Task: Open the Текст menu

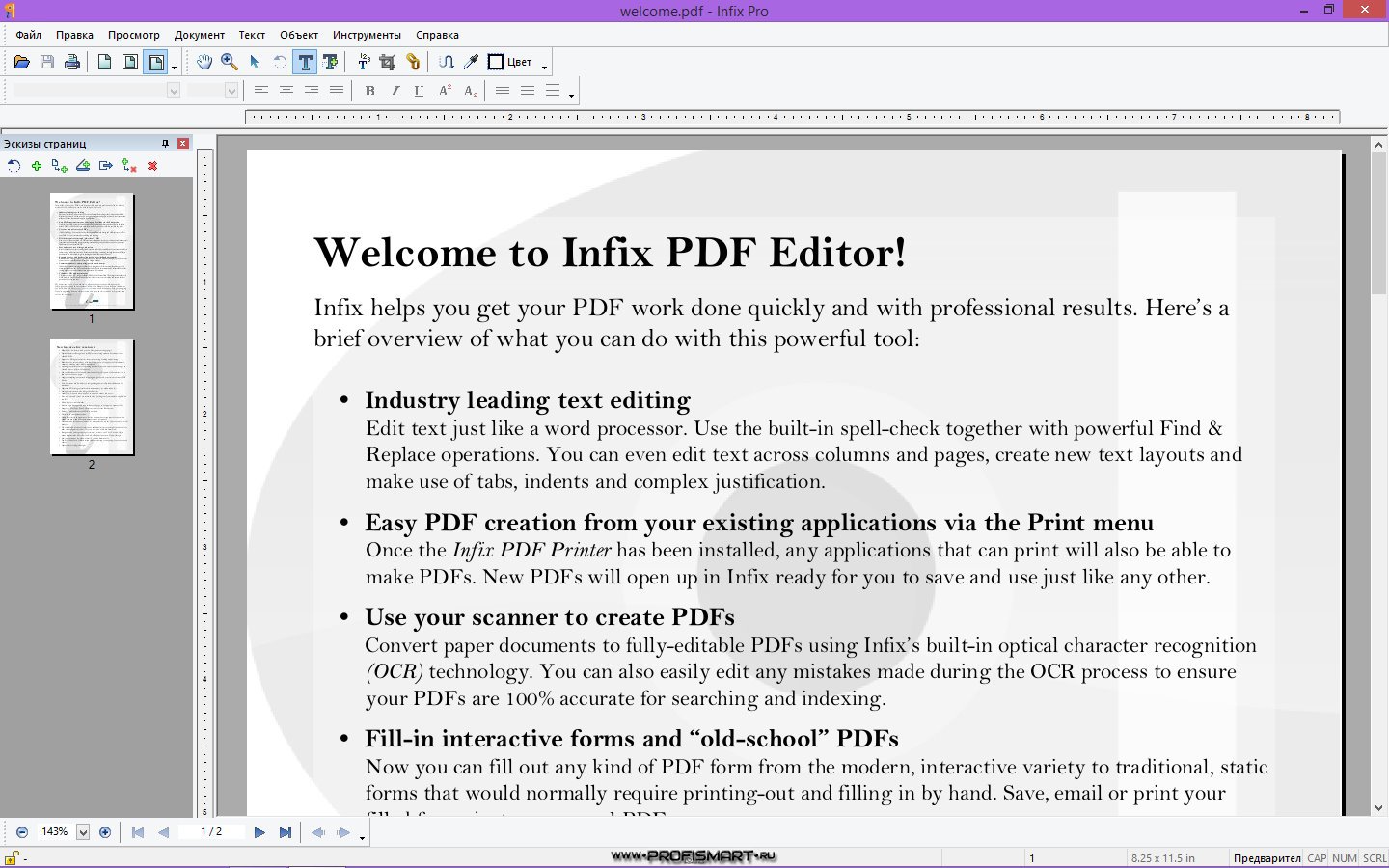Action: click(x=252, y=35)
